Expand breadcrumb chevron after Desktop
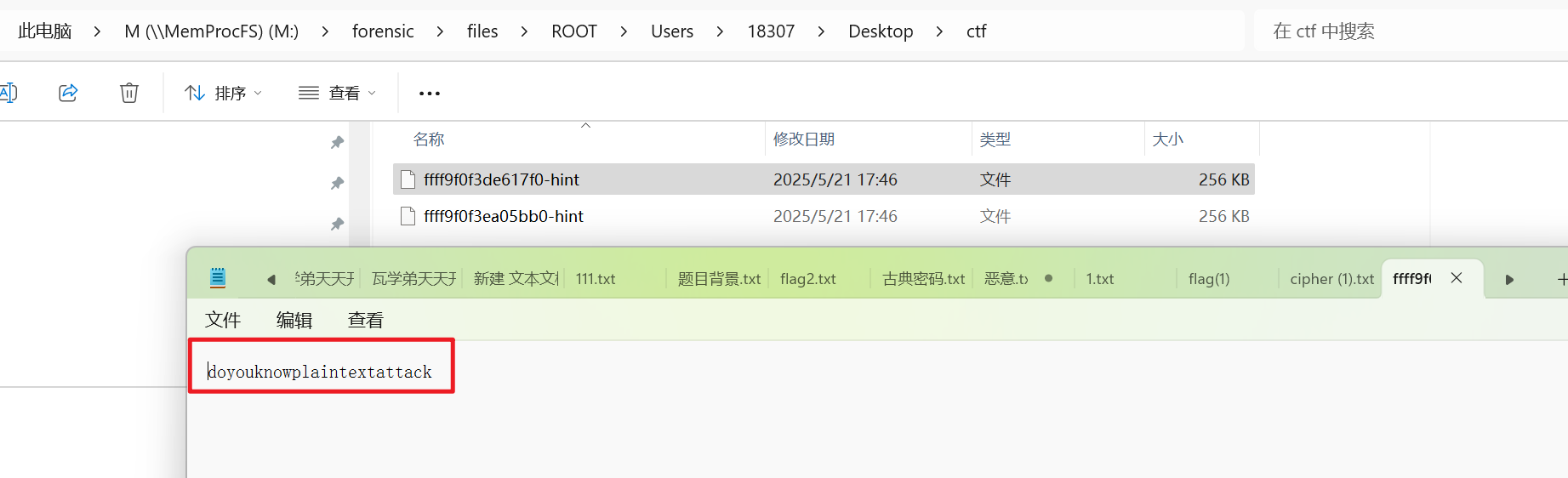This screenshot has height=478, width=1568. tap(939, 31)
